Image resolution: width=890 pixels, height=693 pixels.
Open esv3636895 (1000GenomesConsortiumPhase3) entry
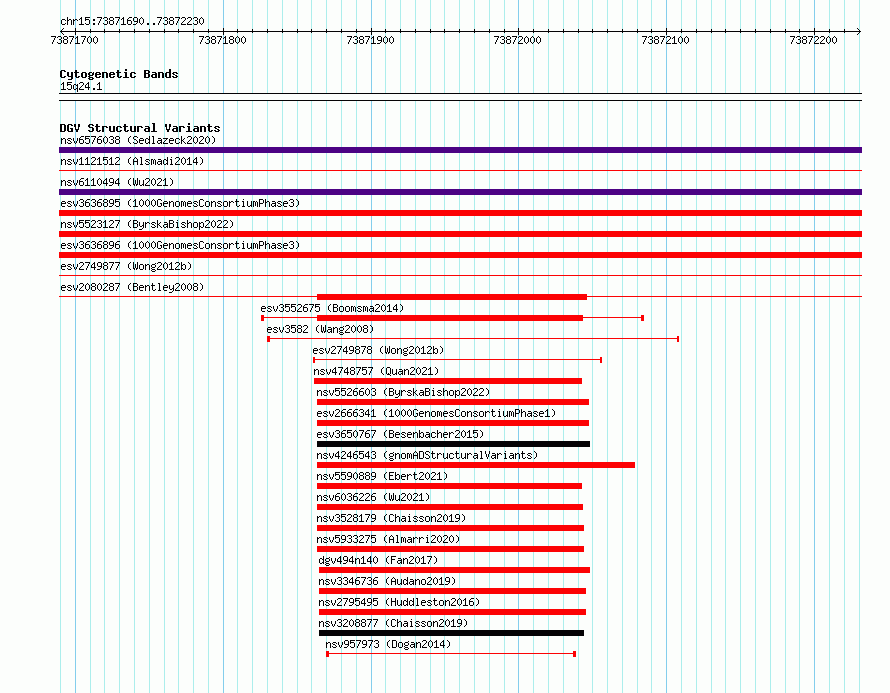pyautogui.click(x=180, y=203)
